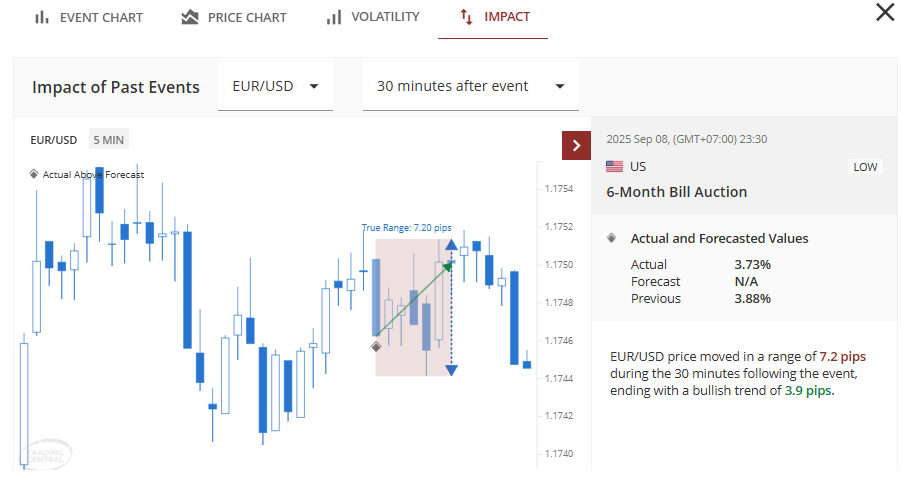Click the Event Chart bar icon
This screenshot has width=902, height=484.
[42, 17]
